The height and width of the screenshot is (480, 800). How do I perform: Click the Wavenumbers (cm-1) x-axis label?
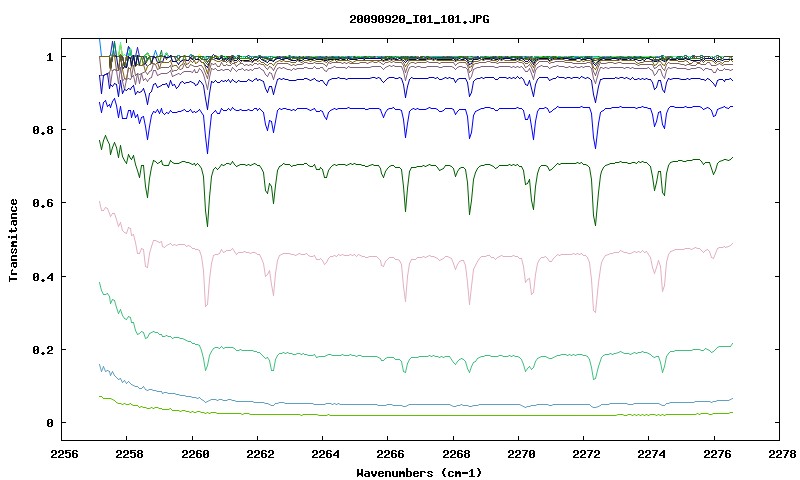[419, 473]
